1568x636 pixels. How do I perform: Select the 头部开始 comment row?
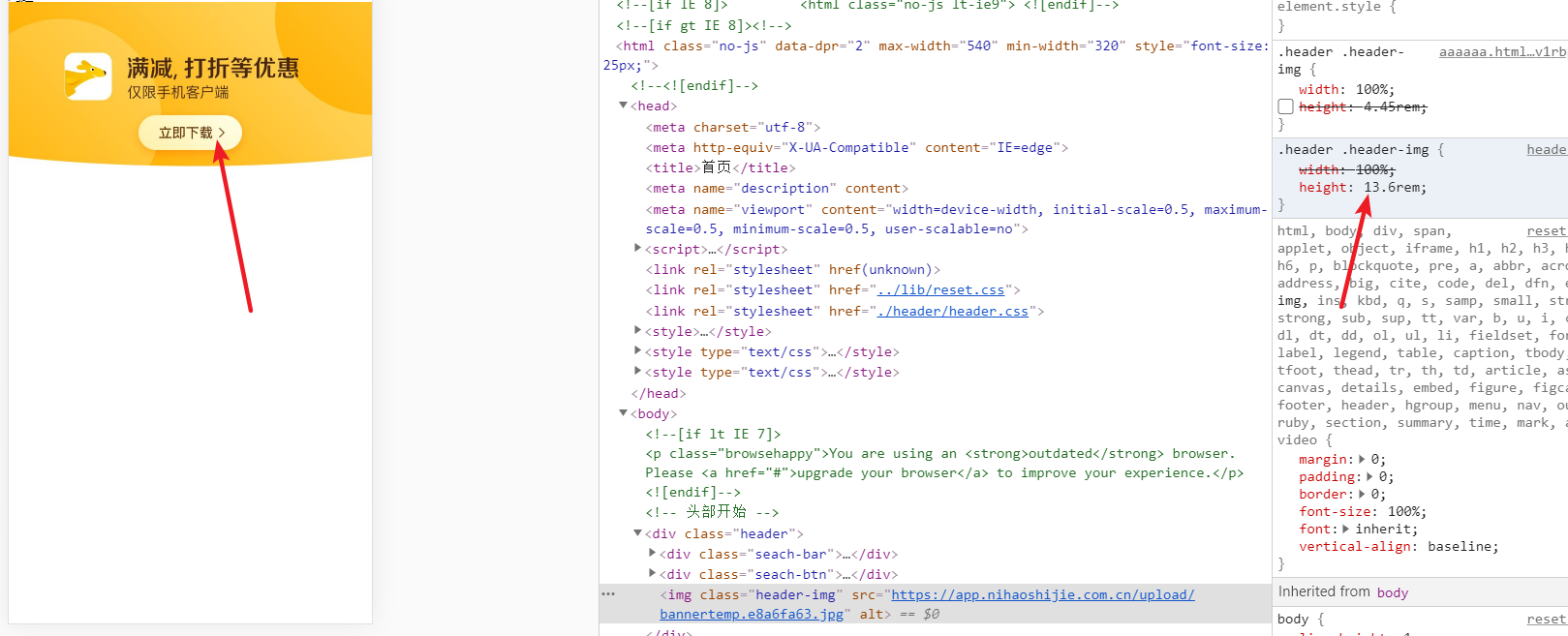coord(712,512)
